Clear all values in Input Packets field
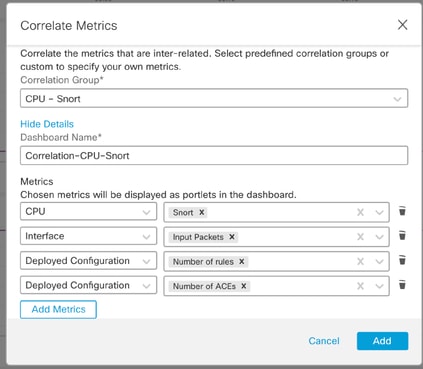This screenshot has height=369, width=423. (360, 237)
